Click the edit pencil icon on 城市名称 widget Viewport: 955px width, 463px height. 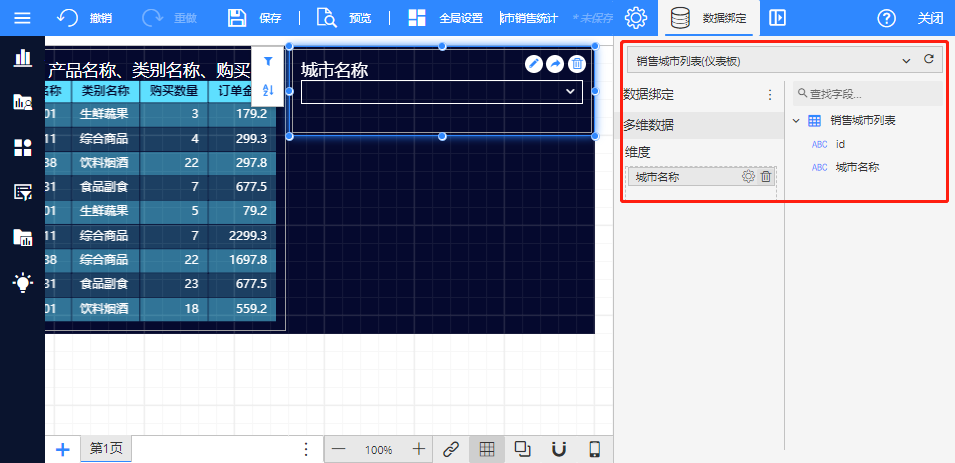534,64
